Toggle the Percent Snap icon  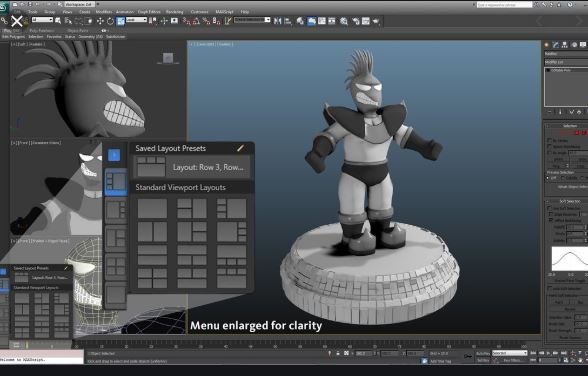click(206, 21)
